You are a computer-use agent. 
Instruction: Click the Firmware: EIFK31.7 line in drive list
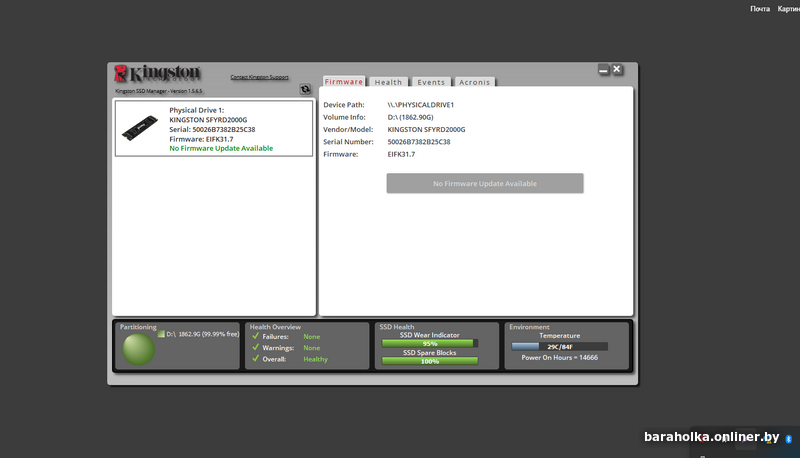pos(201,139)
